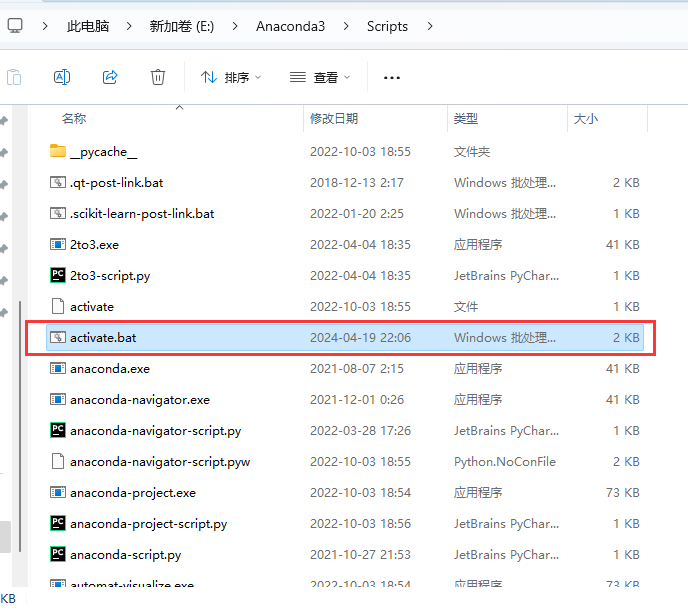The height and width of the screenshot is (608, 688).
Task: Click the anaconda-navigator-script.pyw file icon
Action: 57,461
